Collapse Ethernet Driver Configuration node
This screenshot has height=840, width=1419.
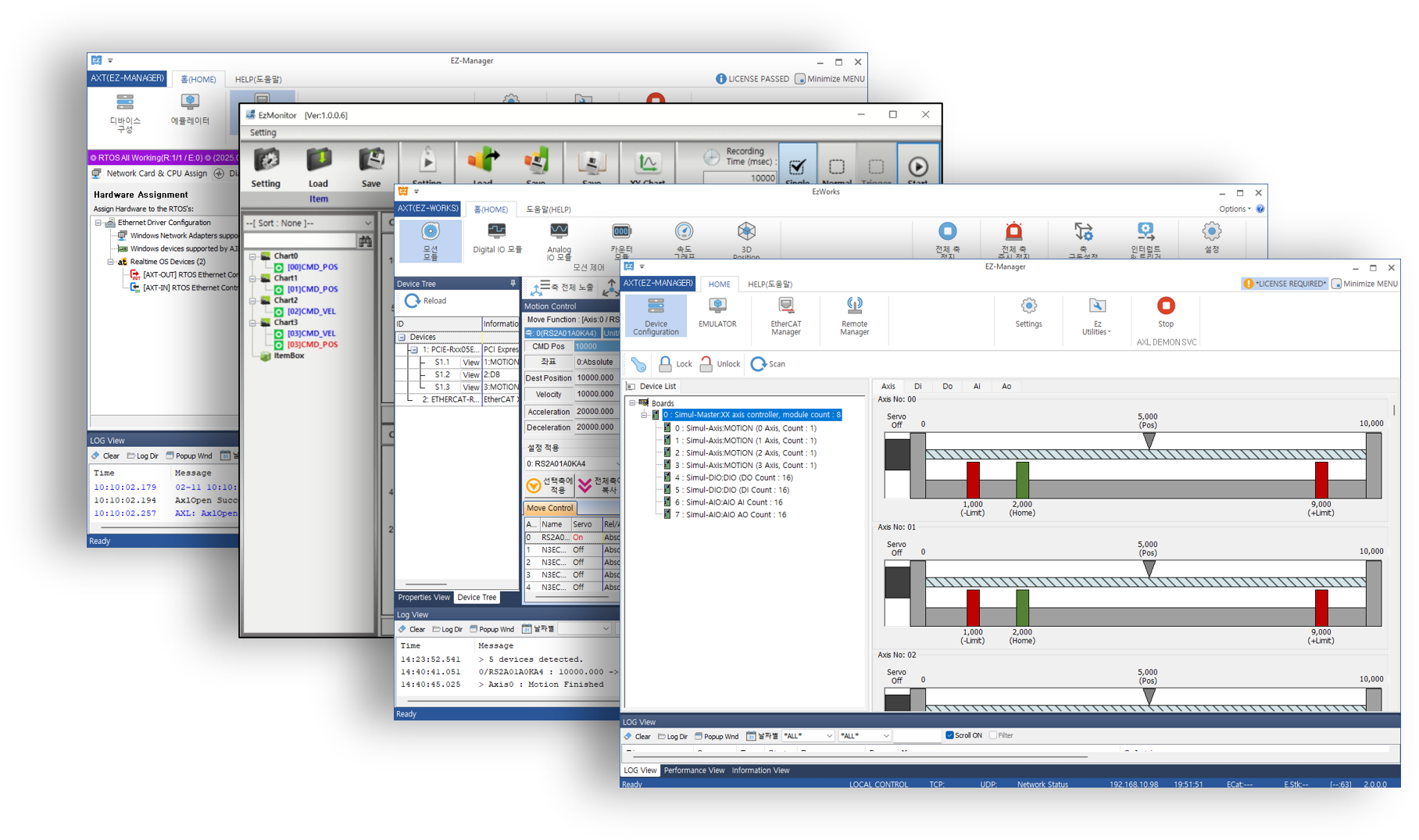(98, 223)
